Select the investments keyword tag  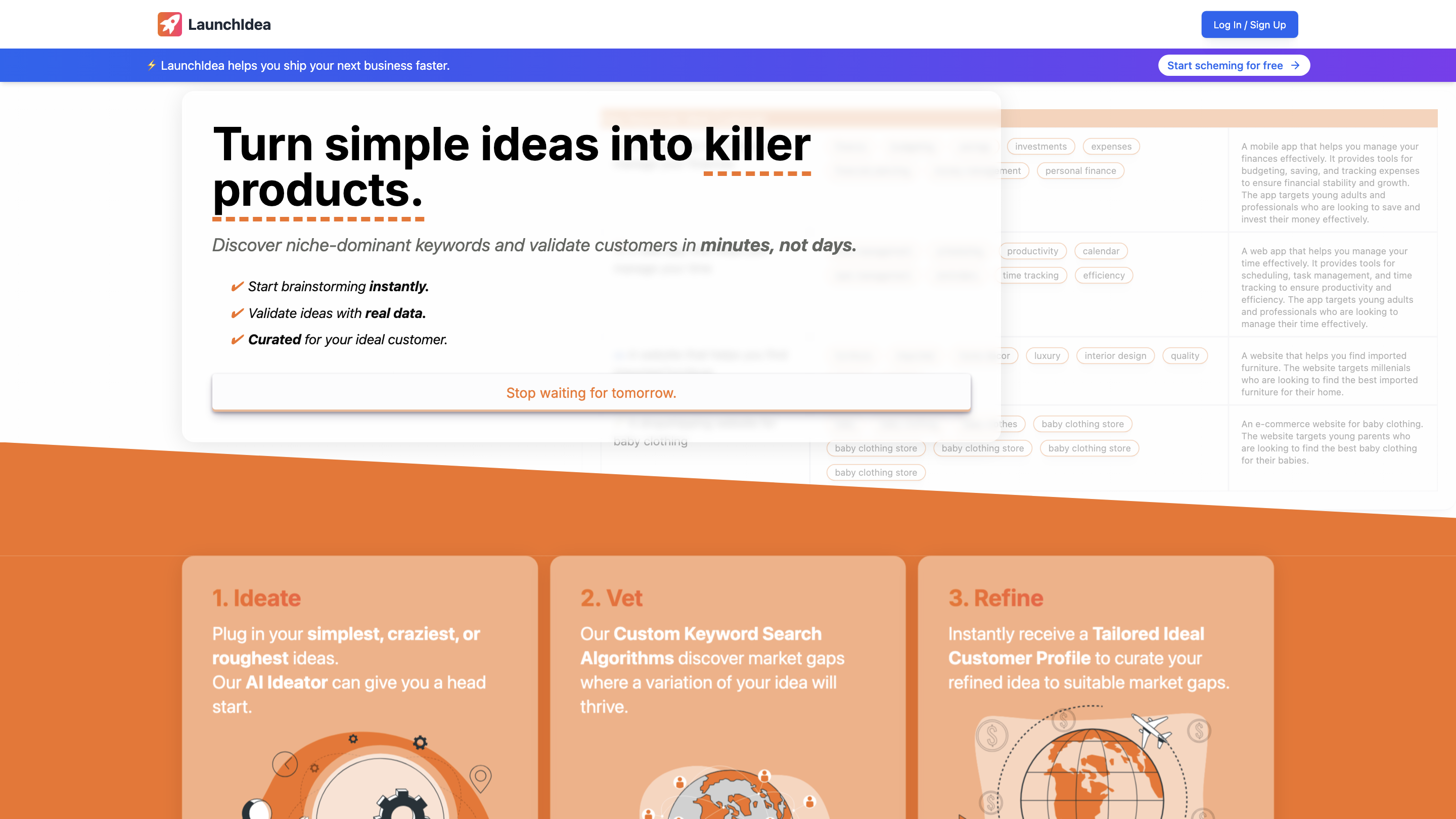[x=1040, y=147]
